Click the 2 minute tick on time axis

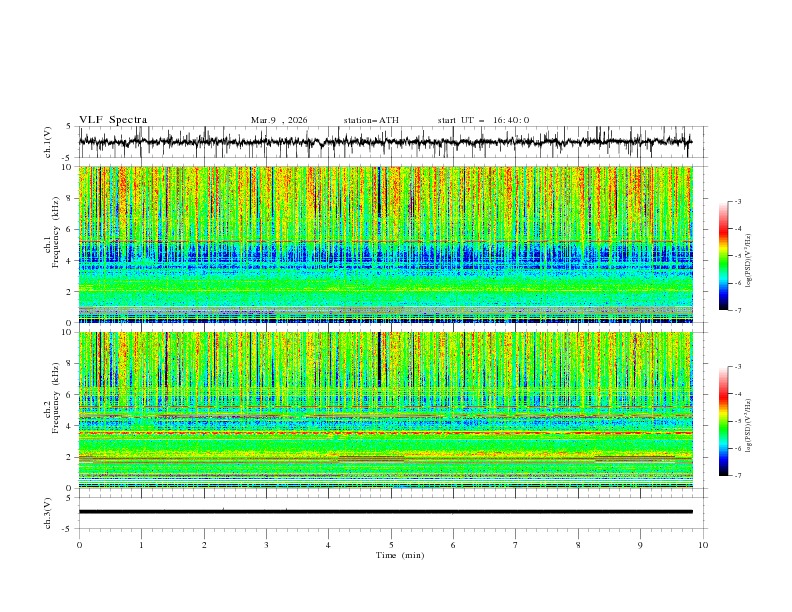(204, 545)
